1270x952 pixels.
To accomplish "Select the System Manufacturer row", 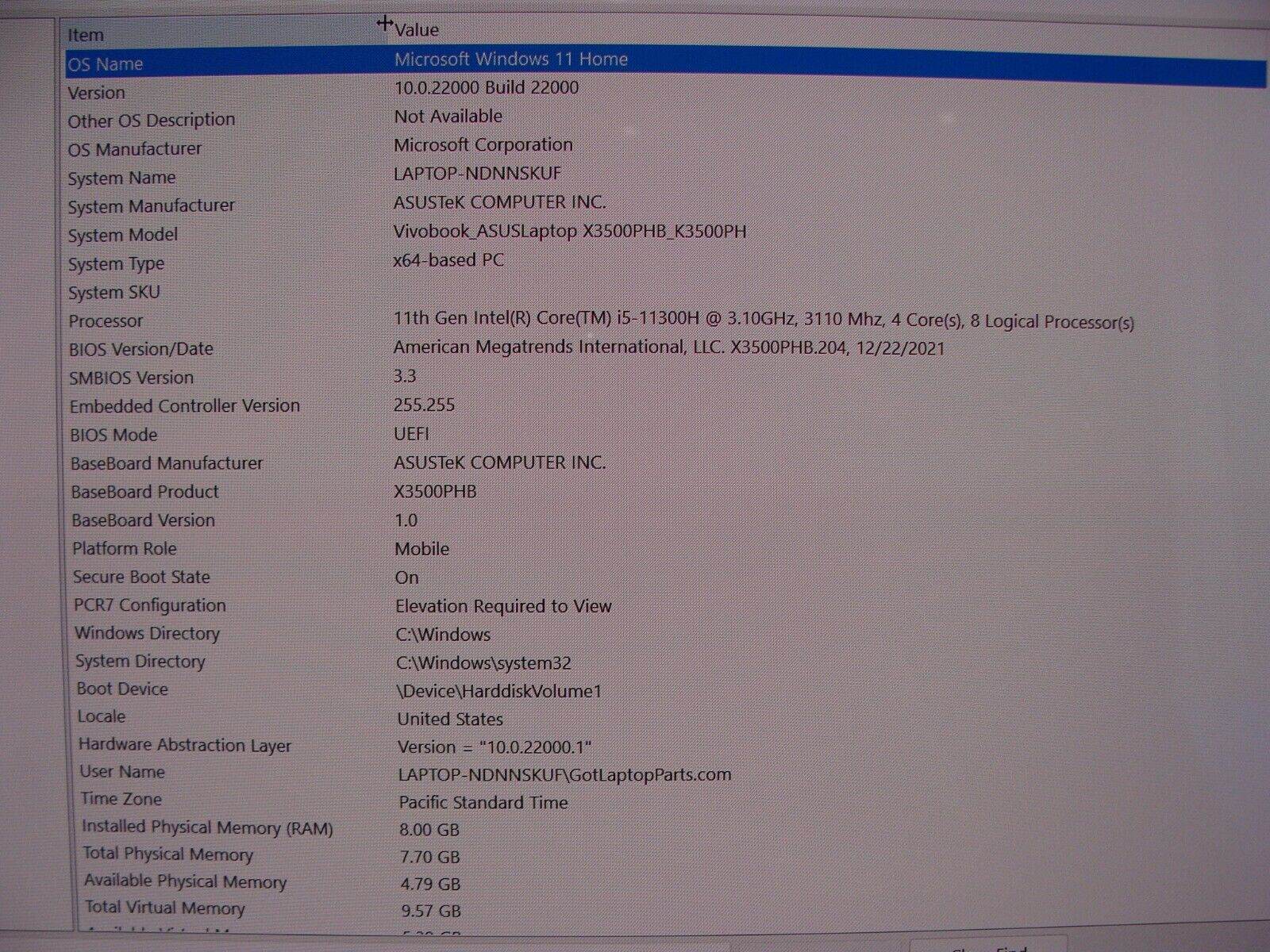I will 151,206.
